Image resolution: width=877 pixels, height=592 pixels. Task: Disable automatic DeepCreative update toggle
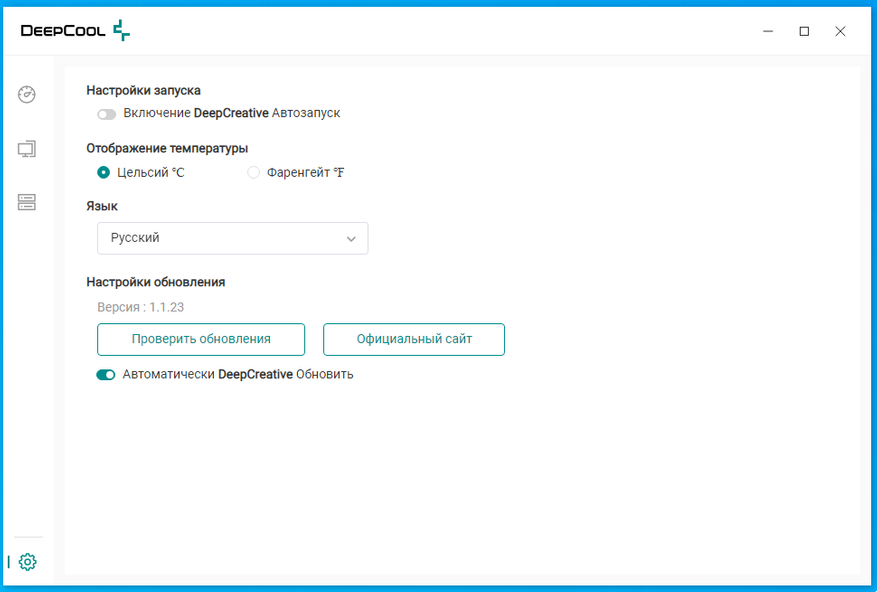coord(106,374)
